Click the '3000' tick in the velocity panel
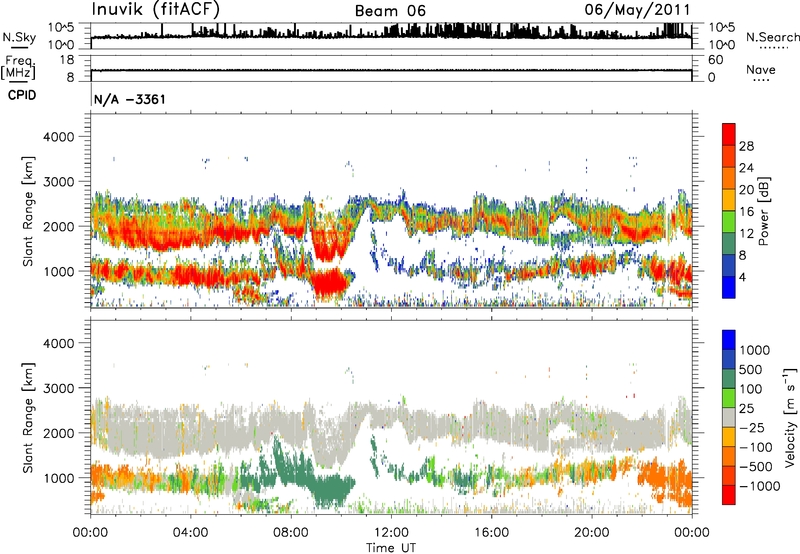Image resolution: width=800 pixels, height=554 pixels. pos(58,388)
